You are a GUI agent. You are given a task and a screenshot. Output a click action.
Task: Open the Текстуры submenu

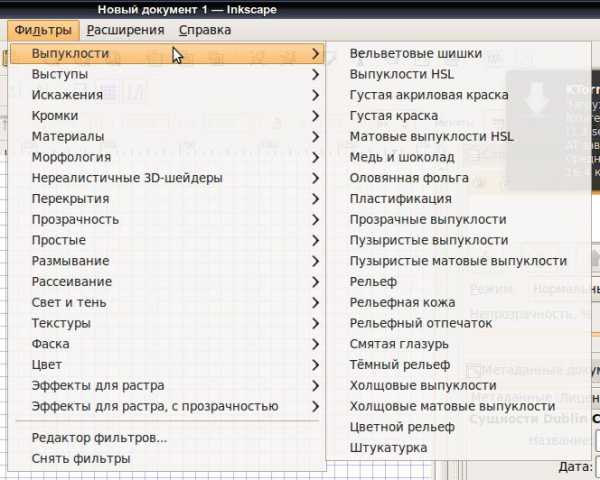167,323
